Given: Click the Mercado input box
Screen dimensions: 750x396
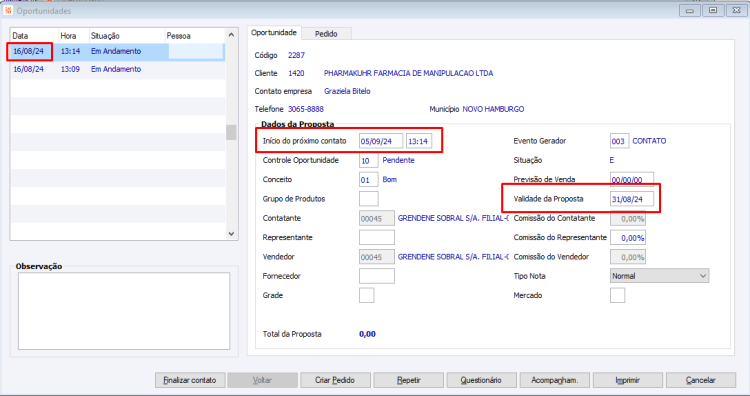Looking at the screenshot, I should pos(618,295).
